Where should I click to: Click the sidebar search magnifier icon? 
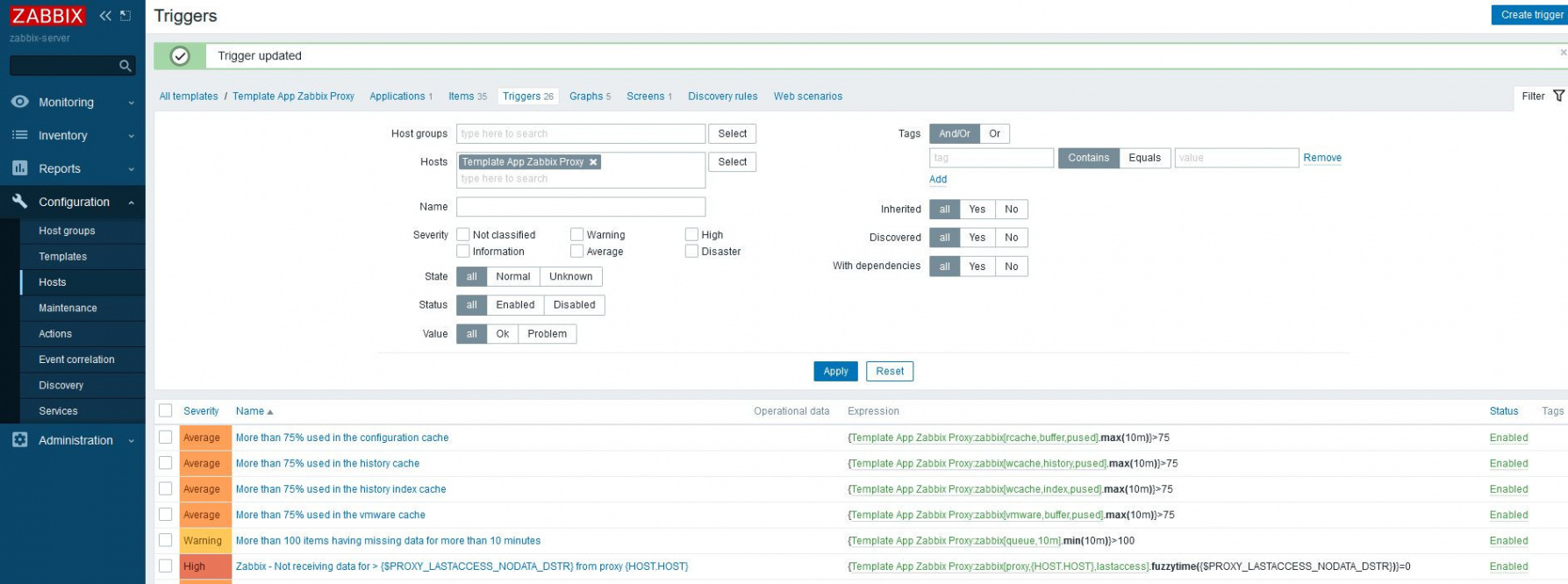[125, 66]
